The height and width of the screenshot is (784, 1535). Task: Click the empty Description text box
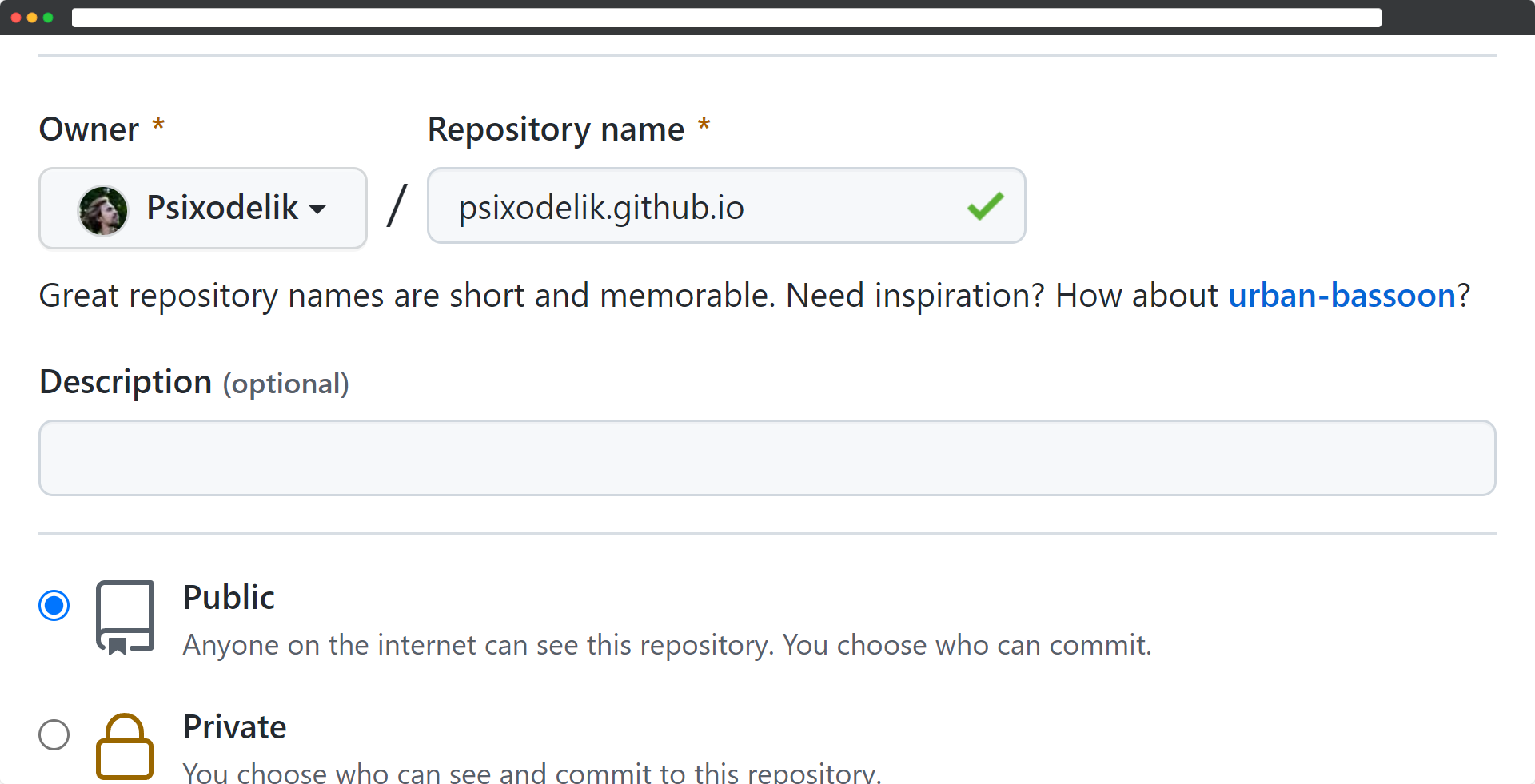coord(766,457)
